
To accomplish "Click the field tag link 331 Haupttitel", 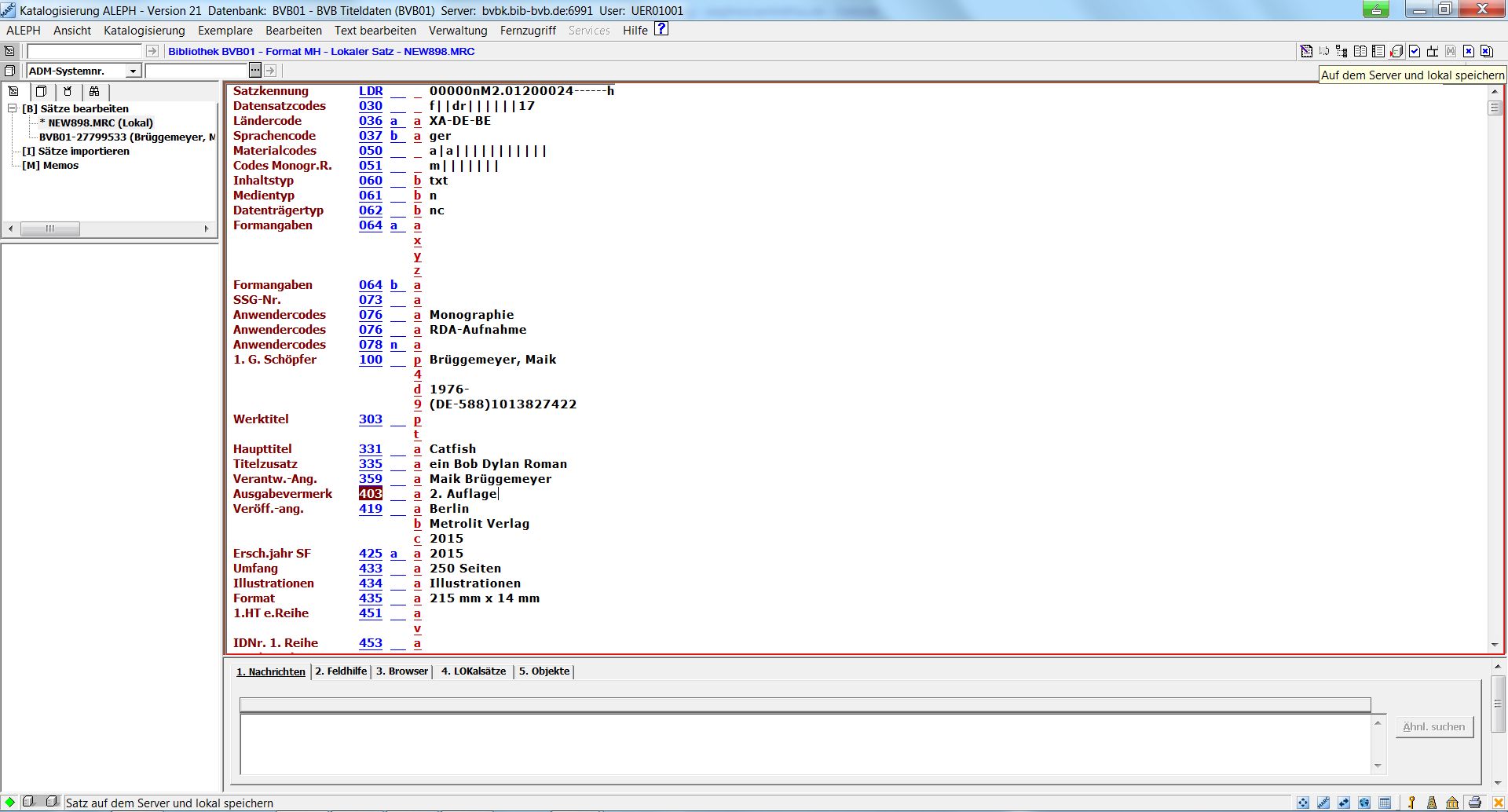I will pos(370,449).
